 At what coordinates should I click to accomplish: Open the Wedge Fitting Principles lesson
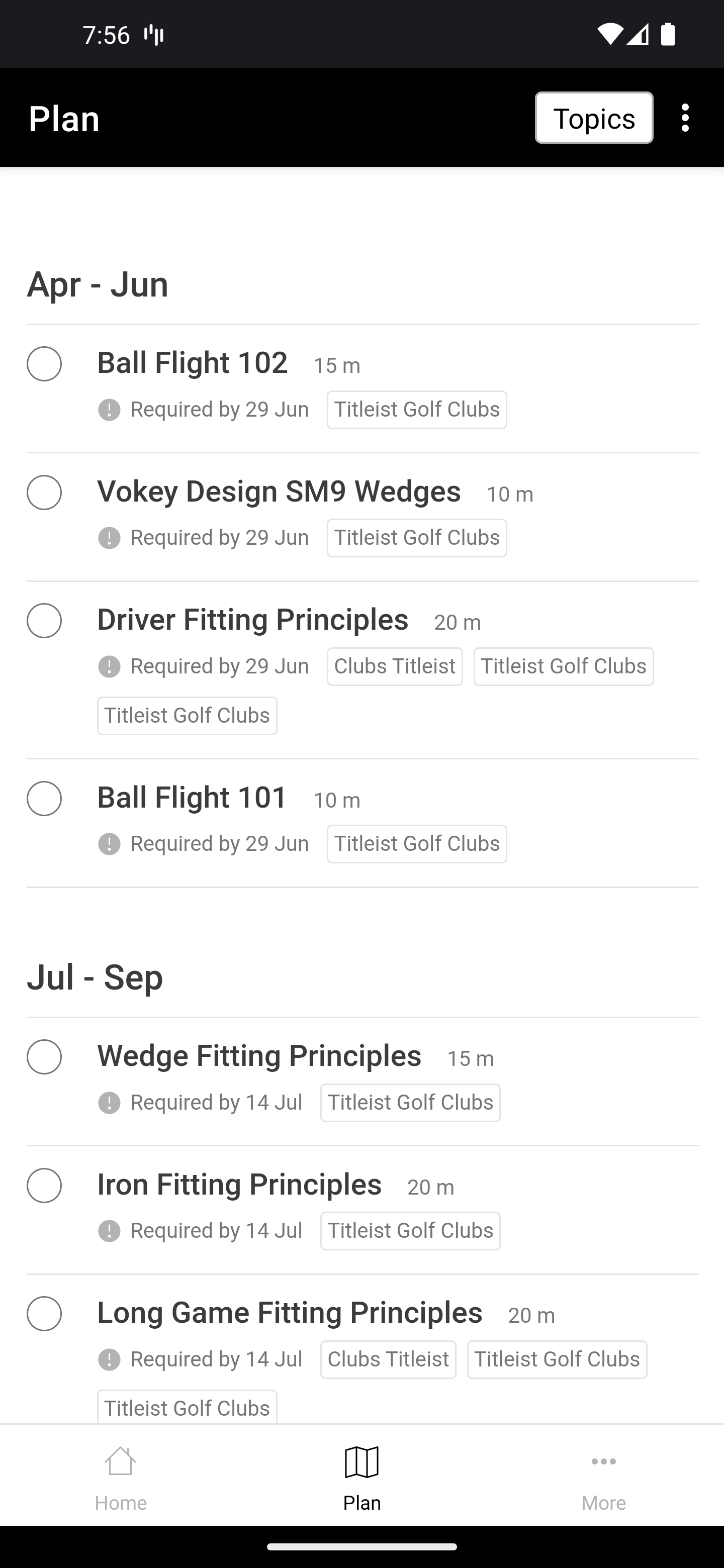(259, 1056)
